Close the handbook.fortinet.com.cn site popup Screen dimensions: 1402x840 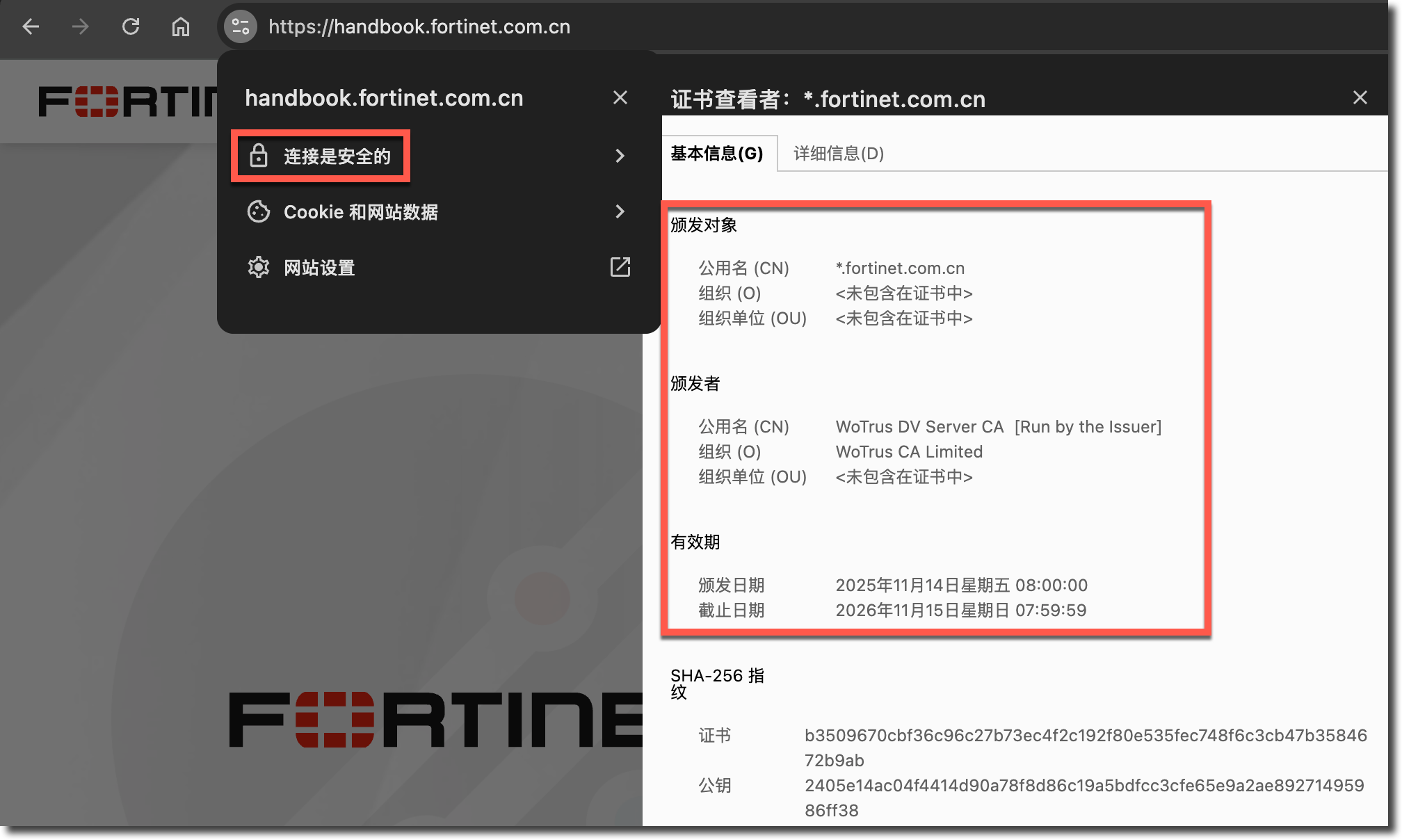click(620, 97)
